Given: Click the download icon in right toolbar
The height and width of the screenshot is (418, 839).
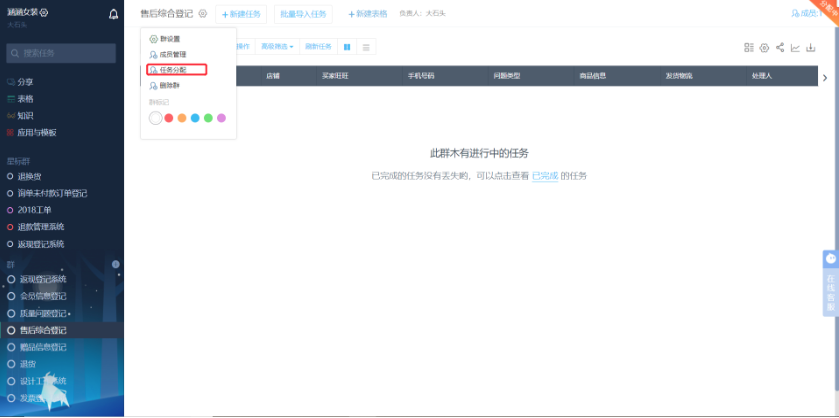Looking at the screenshot, I should pos(811,48).
